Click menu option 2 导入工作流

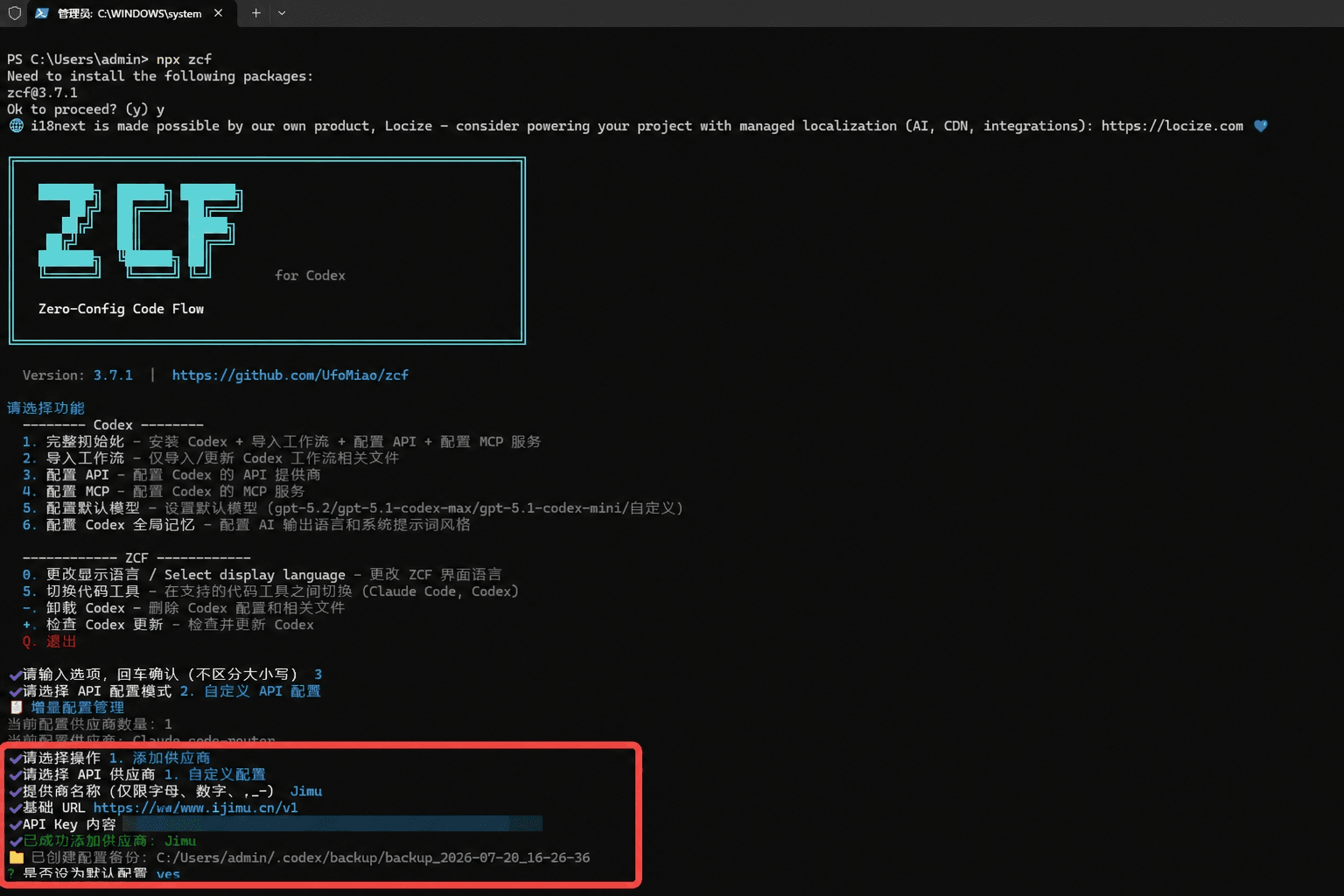[210, 458]
